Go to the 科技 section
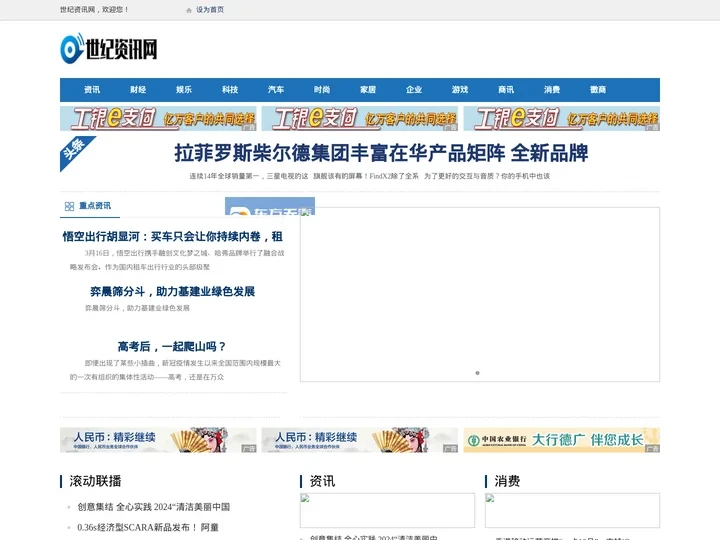The width and height of the screenshot is (720, 540). tap(230, 90)
